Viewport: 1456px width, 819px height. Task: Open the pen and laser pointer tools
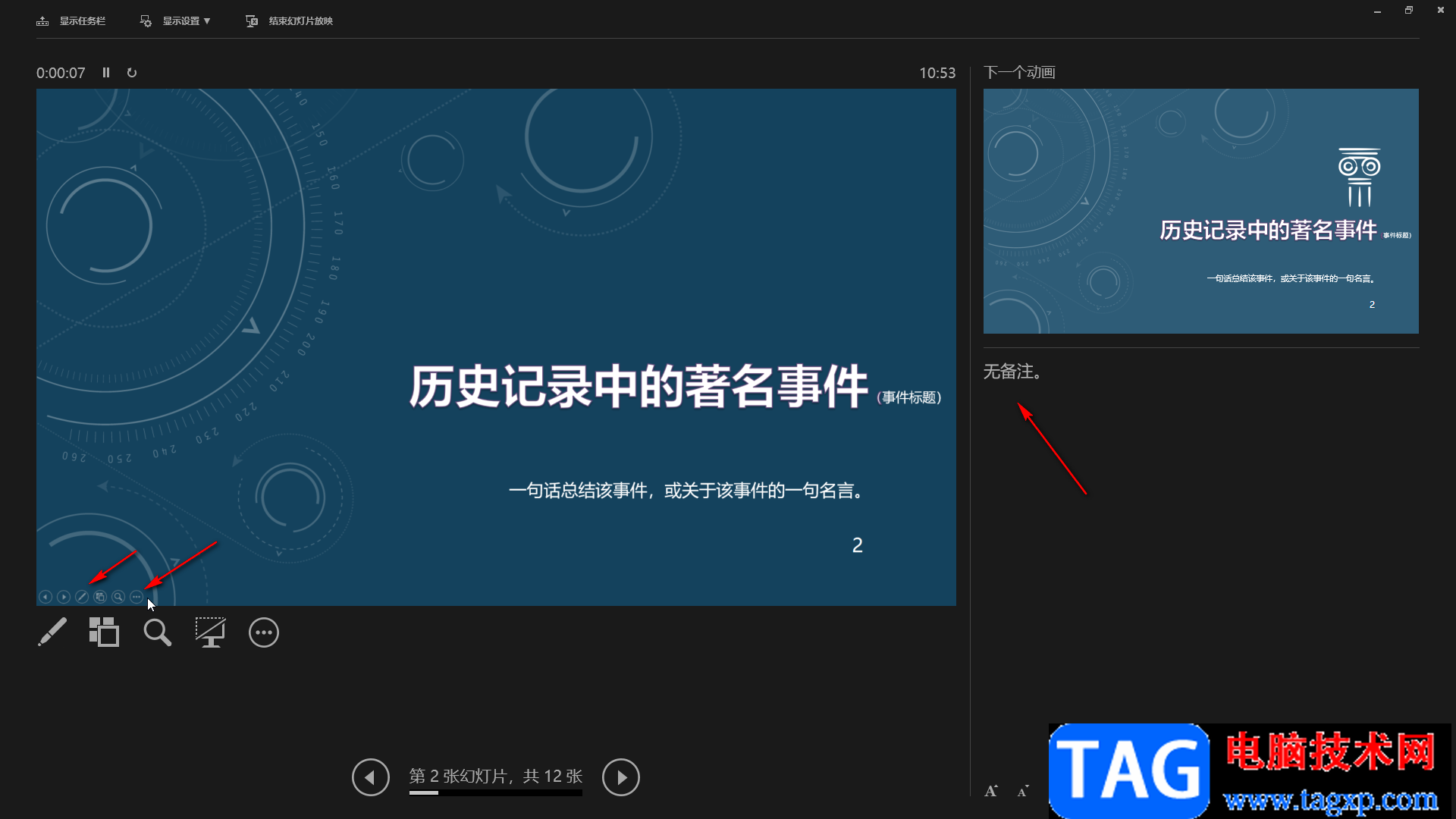coord(52,632)
